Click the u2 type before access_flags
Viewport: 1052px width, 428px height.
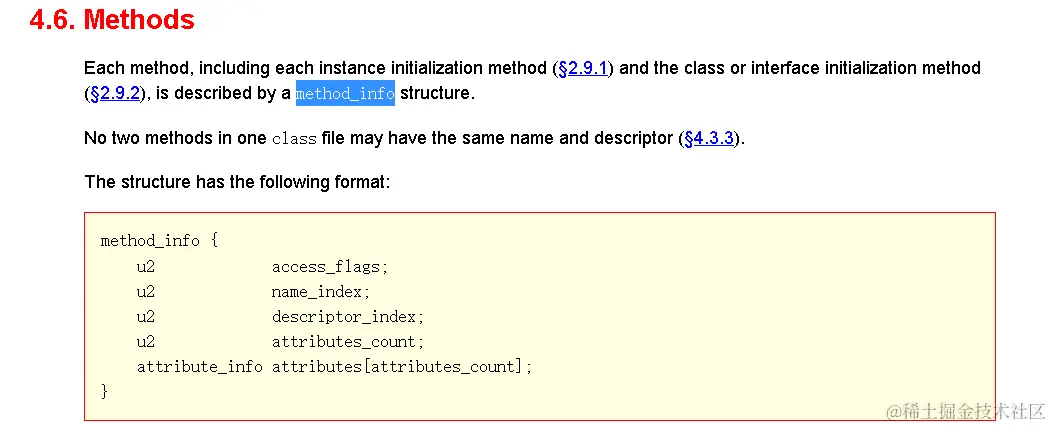tap(146, 267)
